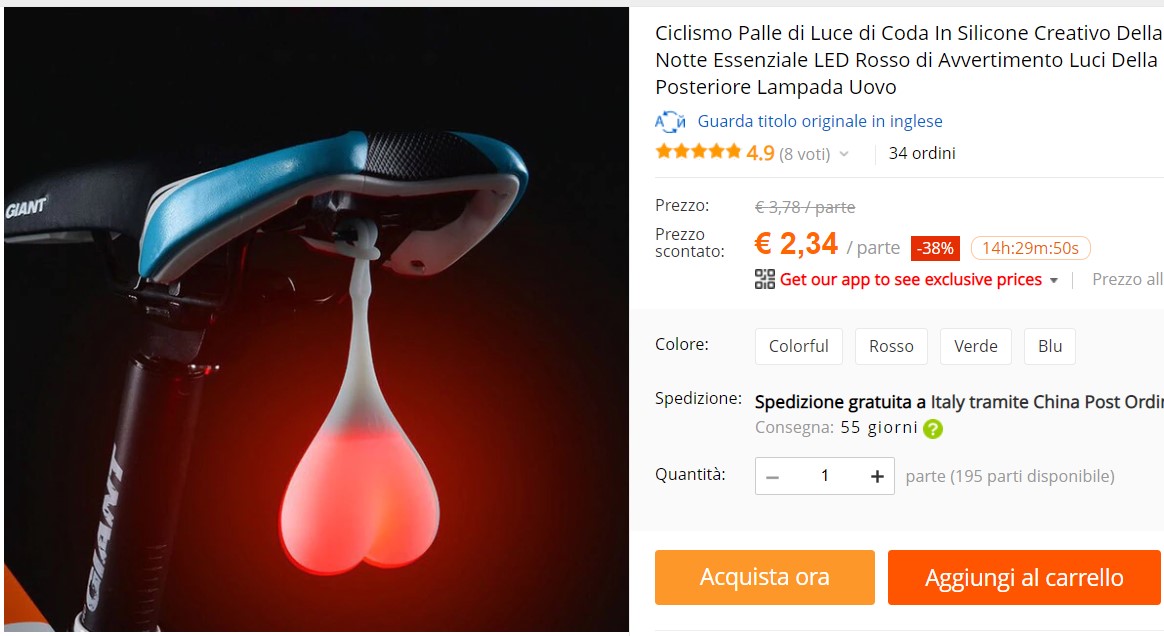
Task: Click the quantity input field
Action: [x=824, y=476]
